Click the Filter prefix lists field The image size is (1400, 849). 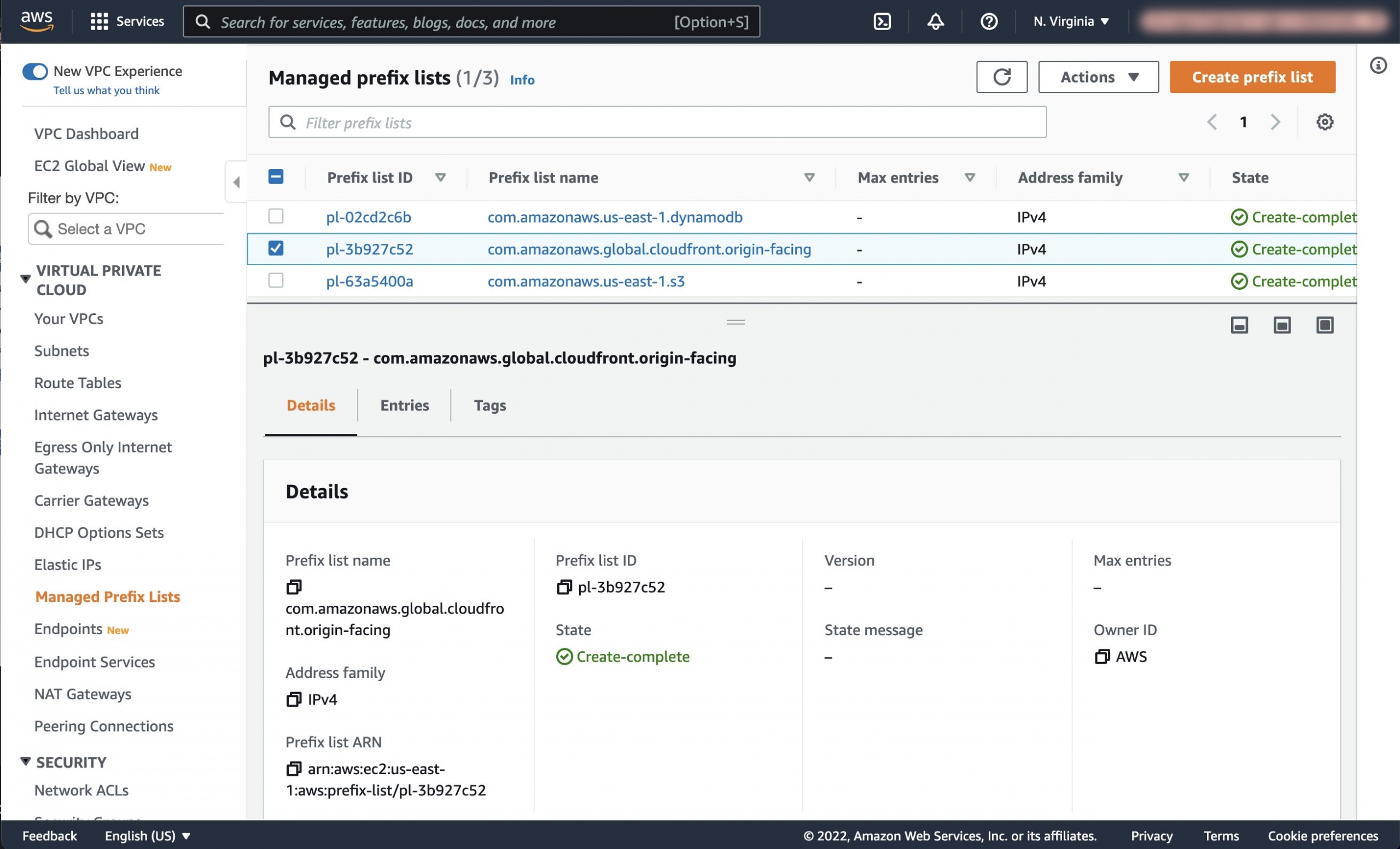(x=657, y=122)
